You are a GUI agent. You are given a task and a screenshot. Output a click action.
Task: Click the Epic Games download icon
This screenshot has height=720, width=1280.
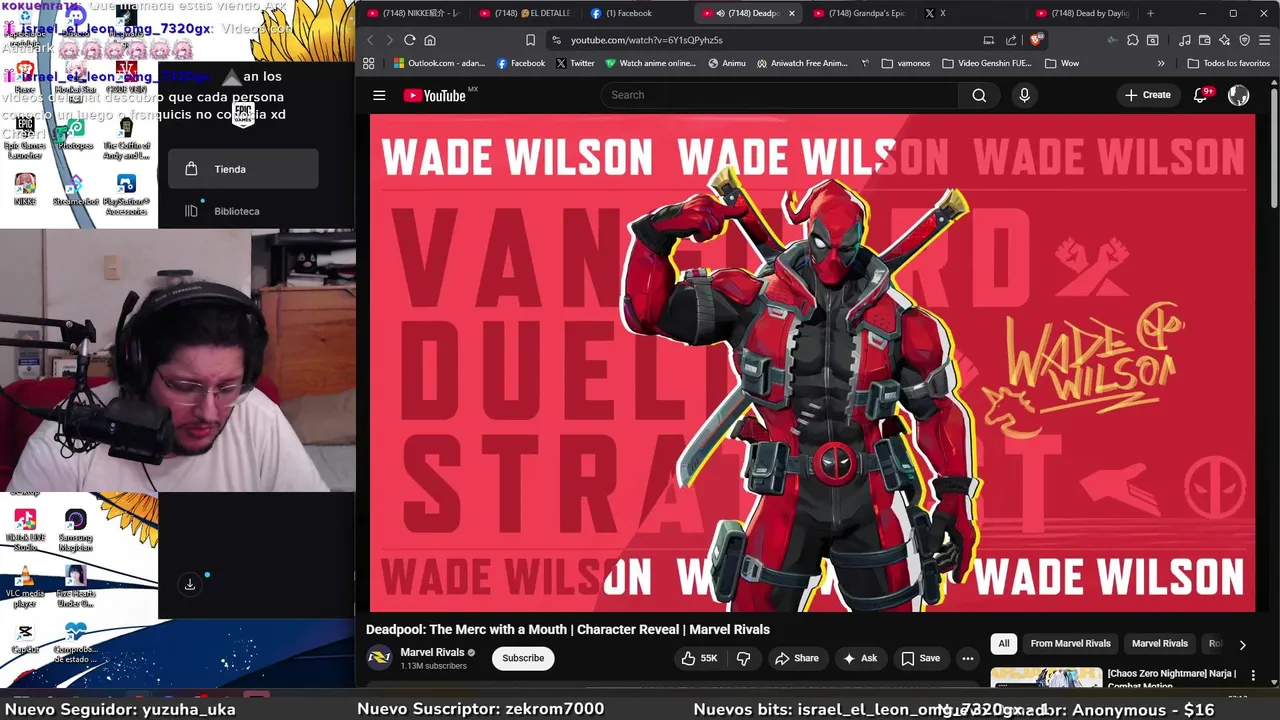[189, 584]
